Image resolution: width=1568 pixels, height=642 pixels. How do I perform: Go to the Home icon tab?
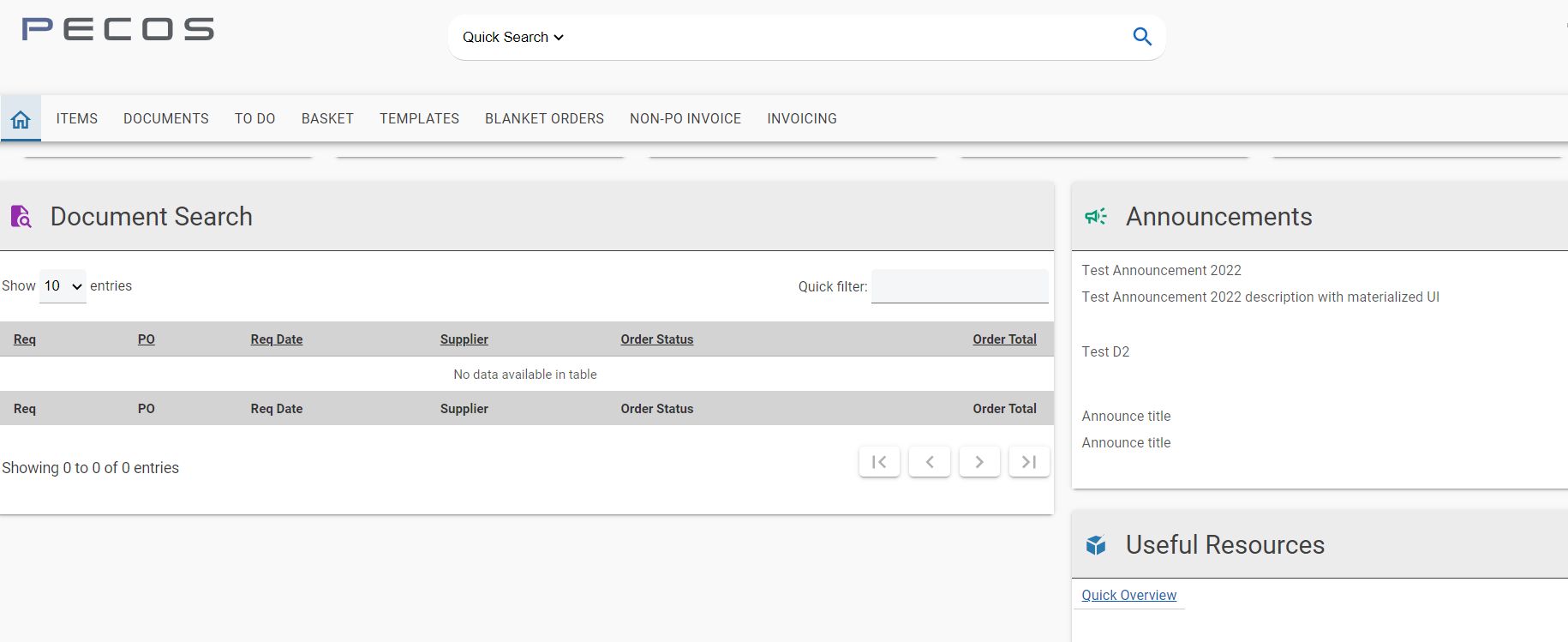pyautogui.click(x=21, y=119)
